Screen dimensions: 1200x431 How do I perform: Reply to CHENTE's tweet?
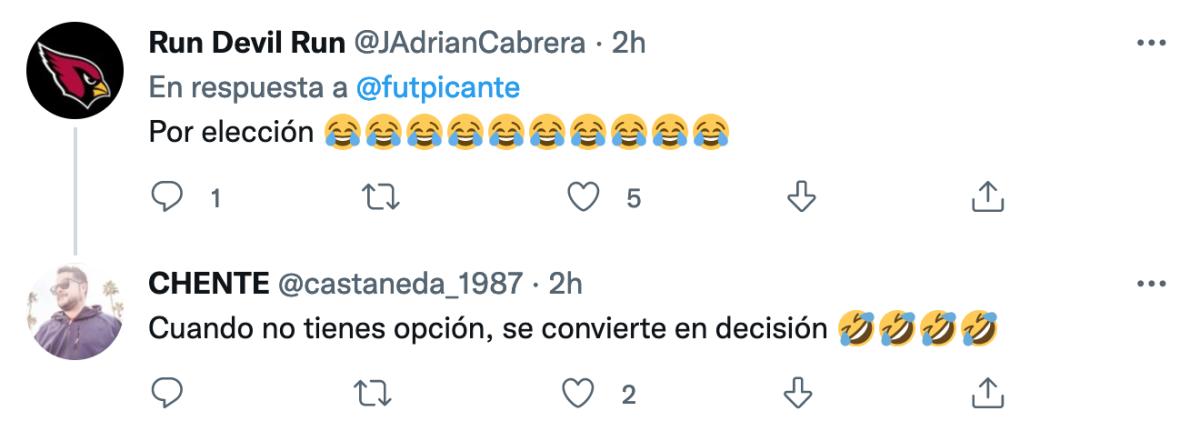[164, 394]
